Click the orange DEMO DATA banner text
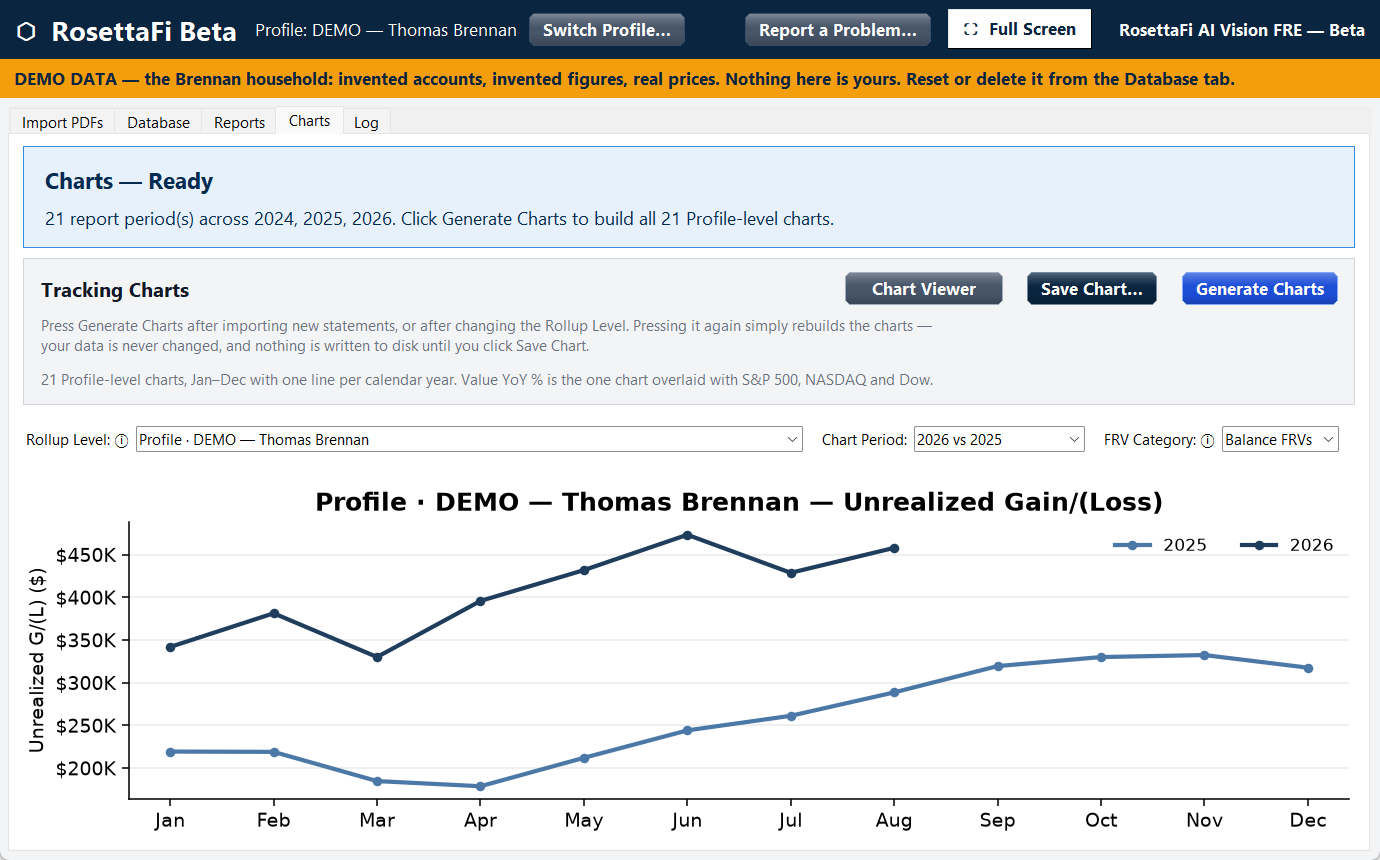1380x860 pixels. 625,79
